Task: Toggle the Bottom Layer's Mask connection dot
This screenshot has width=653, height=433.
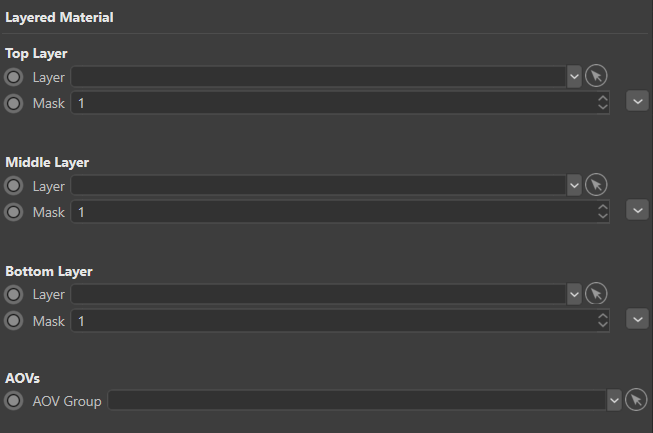Action: pos(14,321)
